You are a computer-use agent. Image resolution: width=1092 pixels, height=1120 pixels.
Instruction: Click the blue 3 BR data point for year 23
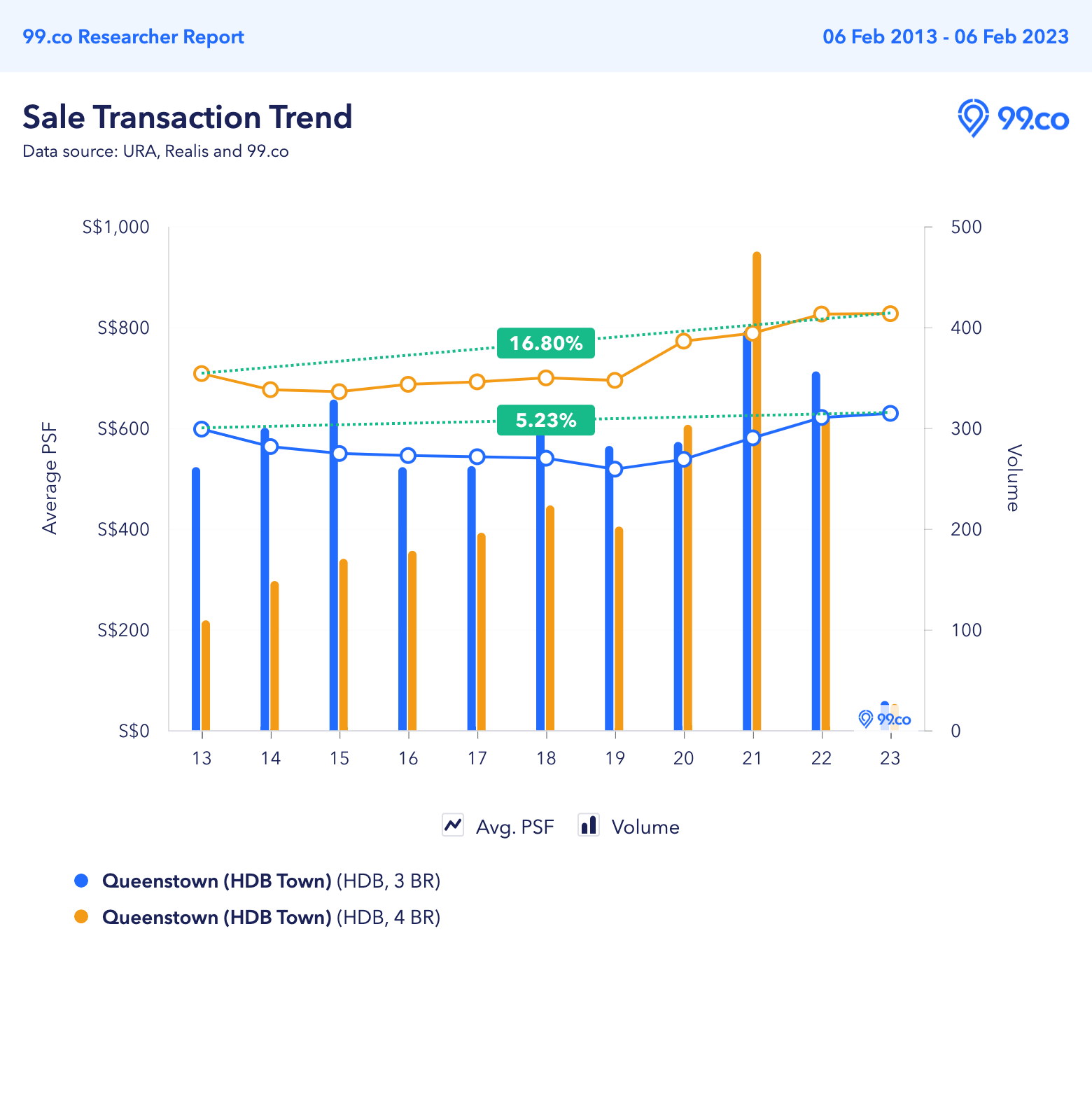(890, 413)
